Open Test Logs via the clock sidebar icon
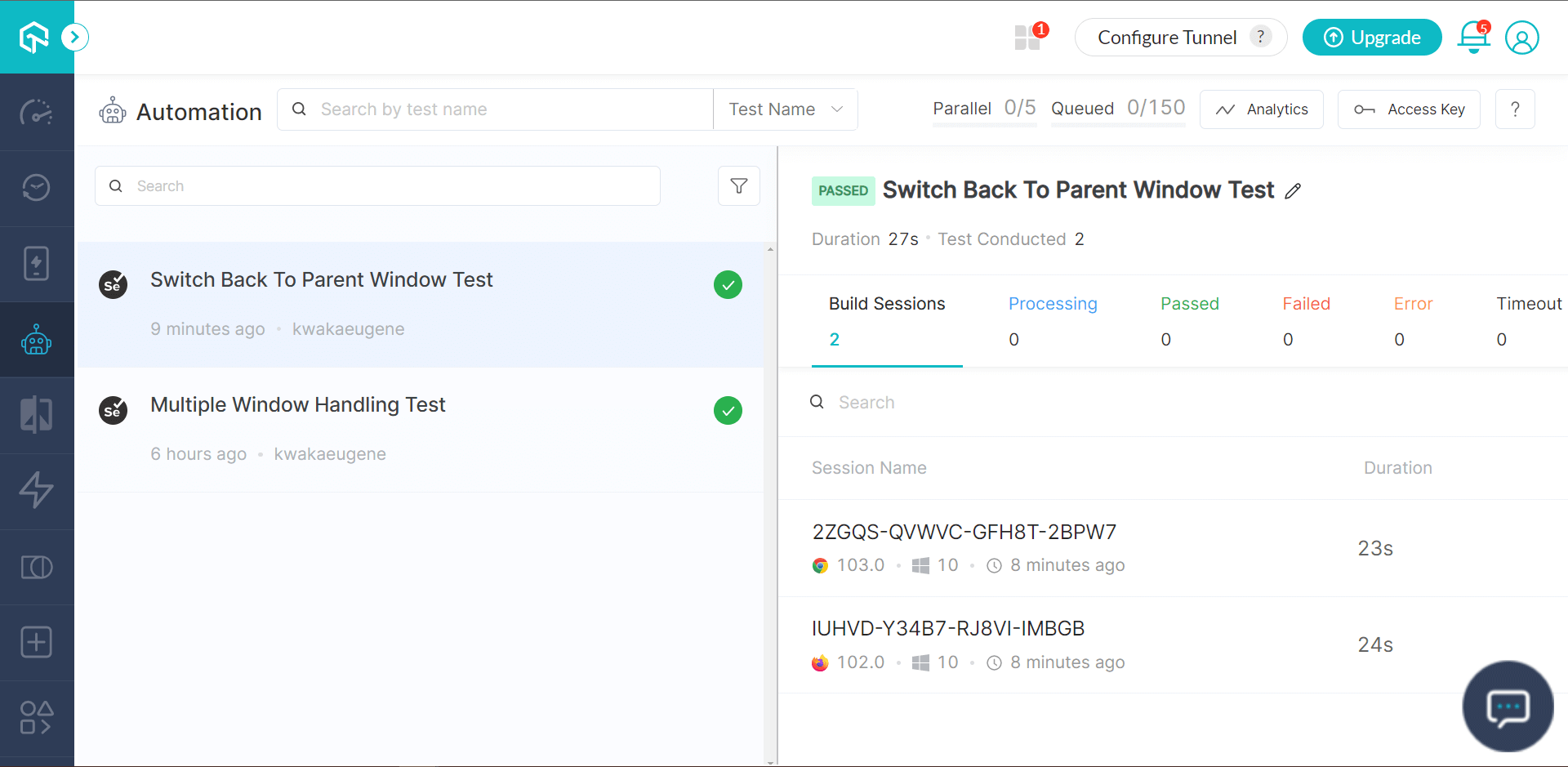This screenshot has width=1568, height=767. [x=37, y=187]
